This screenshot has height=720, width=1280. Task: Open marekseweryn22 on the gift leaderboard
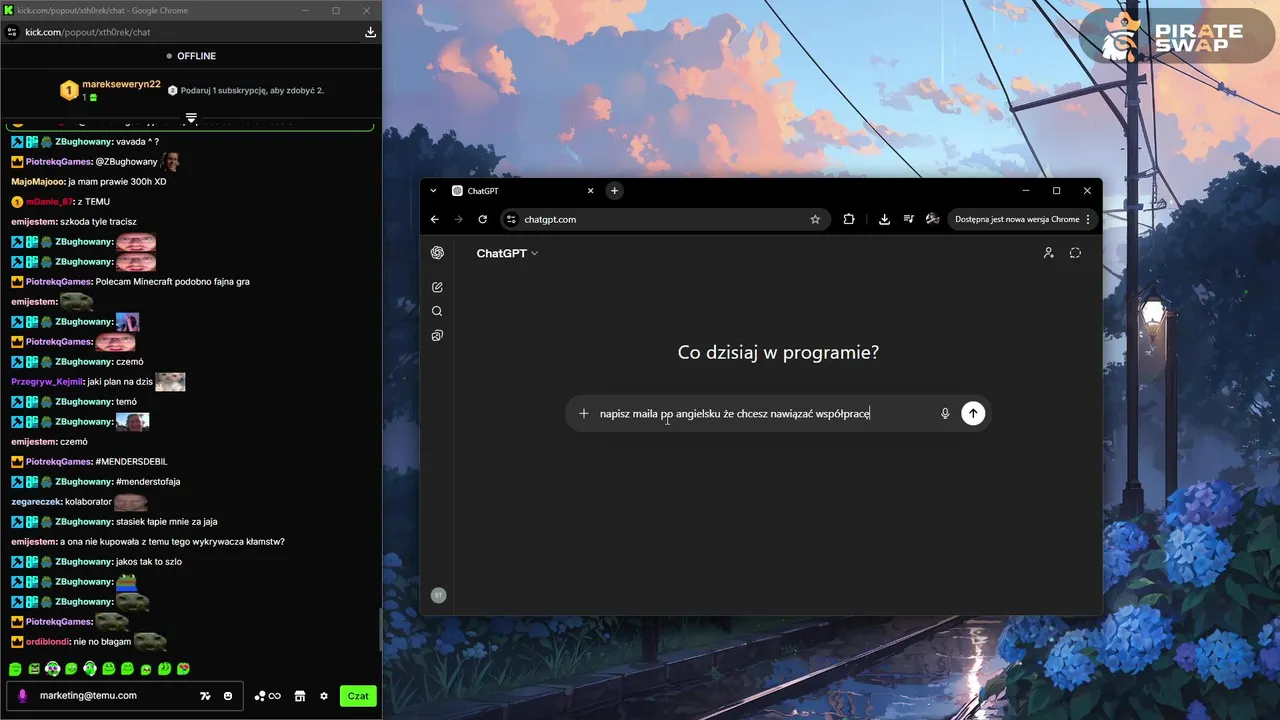(121, 84)
